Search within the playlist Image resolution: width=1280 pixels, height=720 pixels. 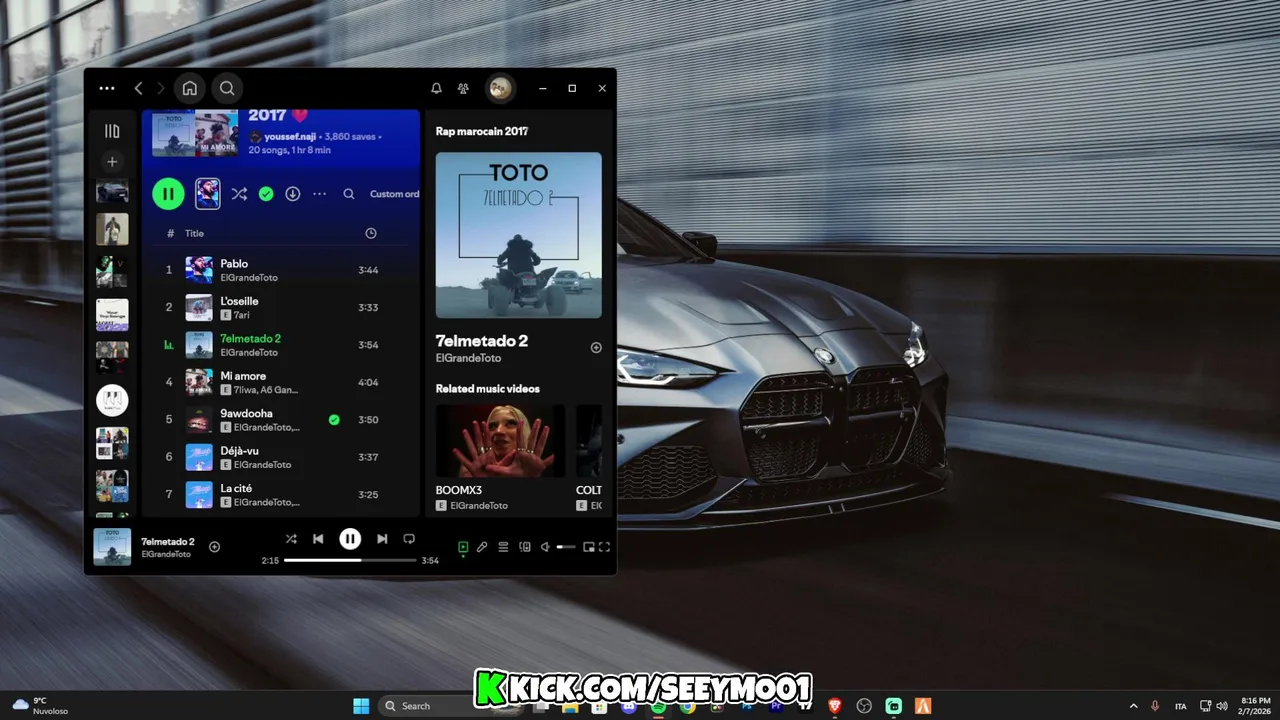coord(349,194)
